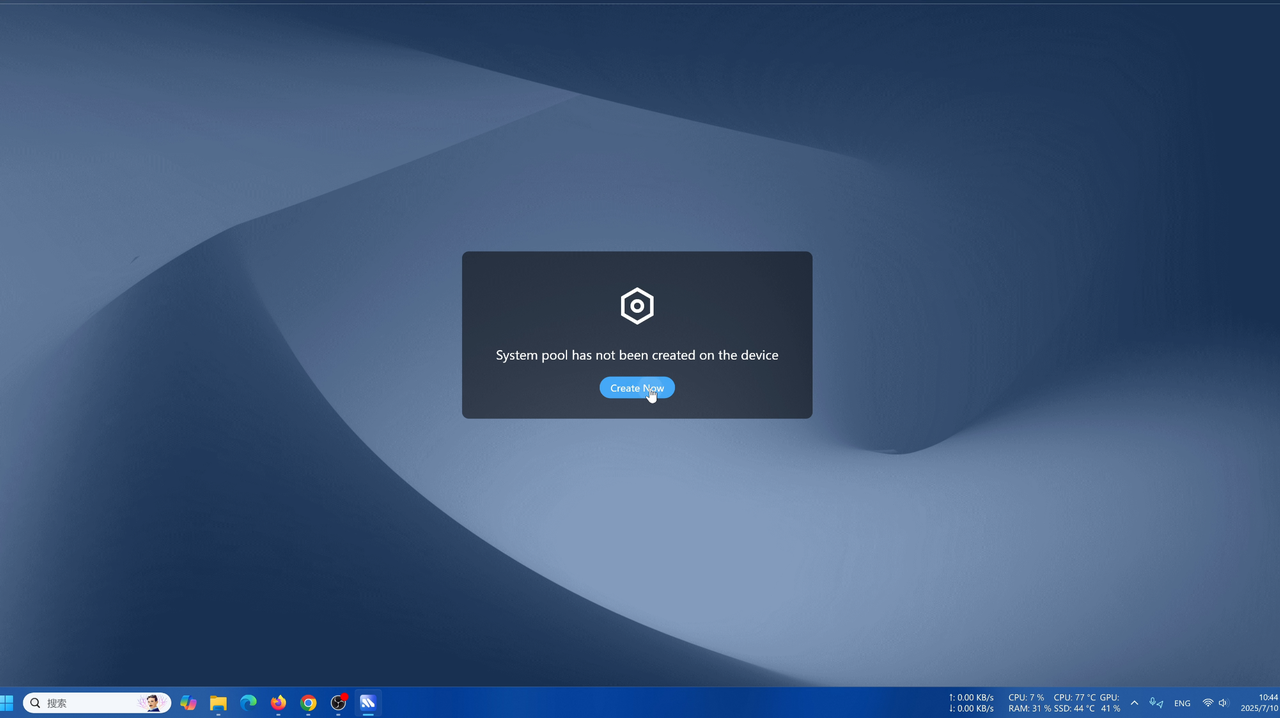
Task: Click the Create Now button
Action: click(637, 388)
